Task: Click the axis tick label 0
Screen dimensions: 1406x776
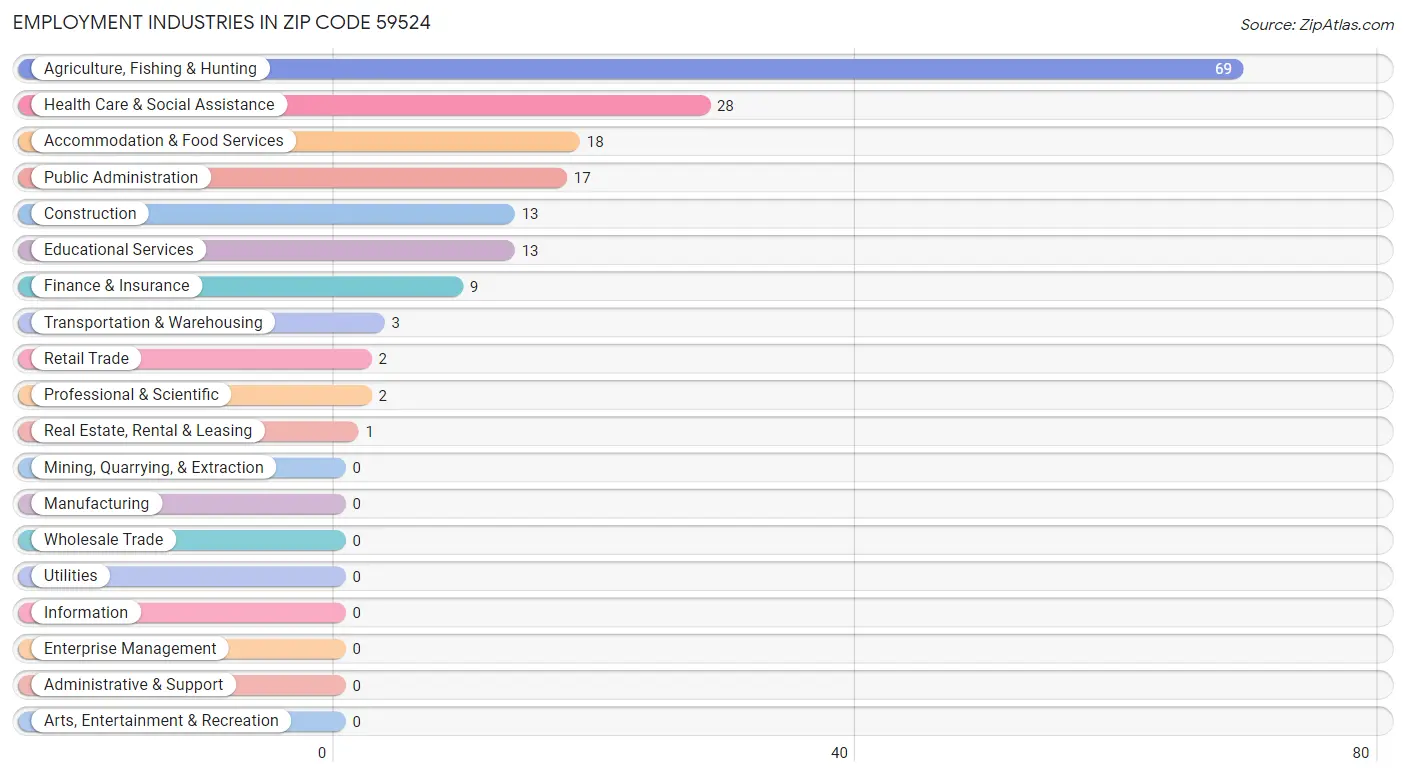Action: point(322,753)
